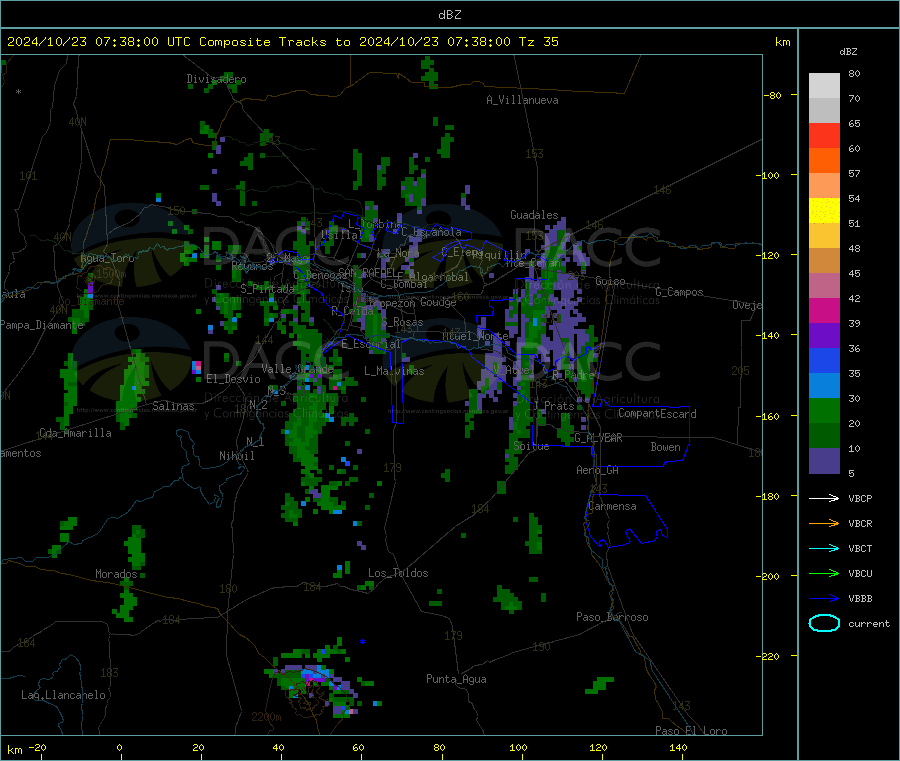Image resolution: width=900 pixels, height=761 pixels.
Task: Click the white VBCP arrow legend icon
Action: click(824, 498)
